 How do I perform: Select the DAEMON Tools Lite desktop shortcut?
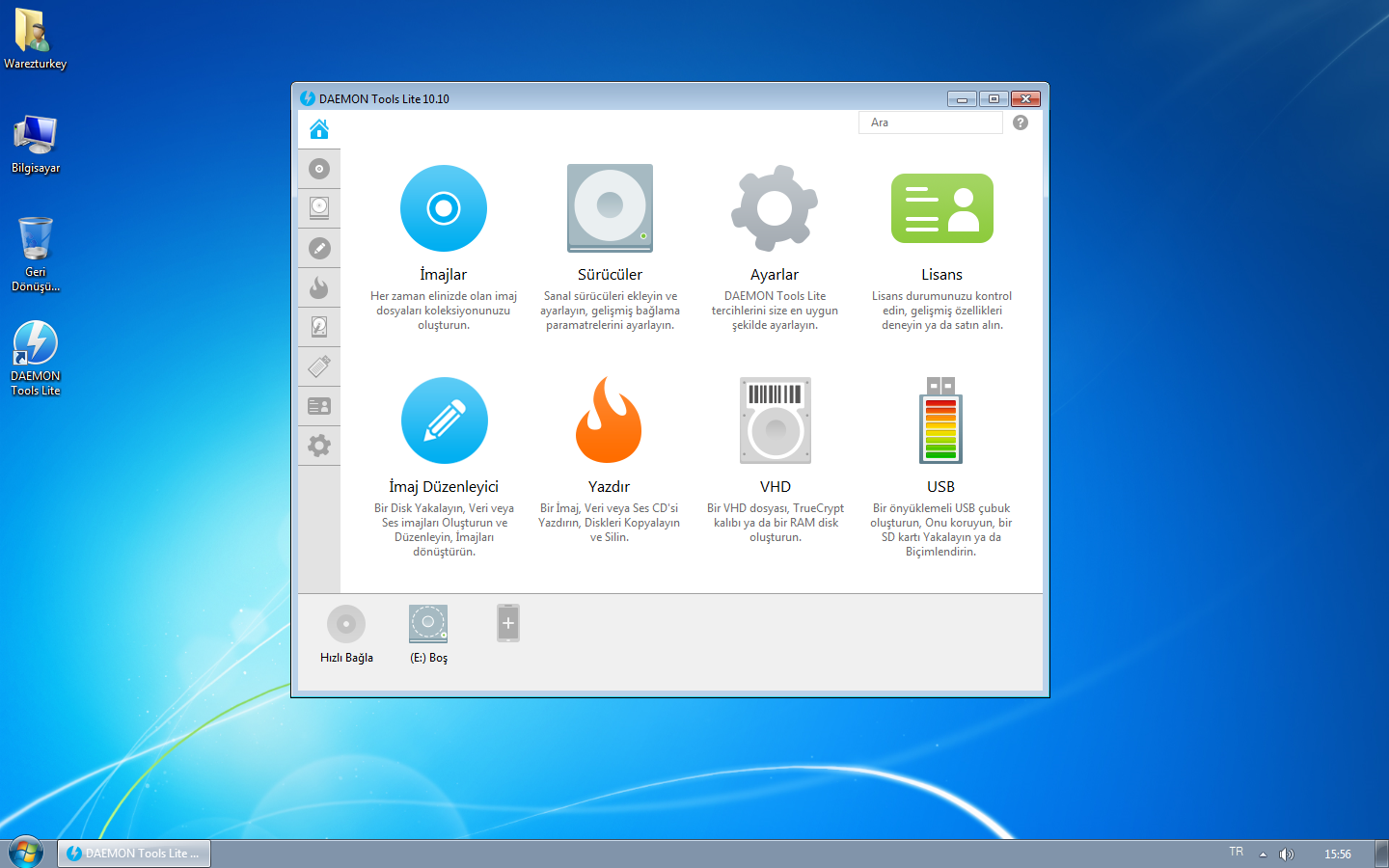[x=36, y=359]
